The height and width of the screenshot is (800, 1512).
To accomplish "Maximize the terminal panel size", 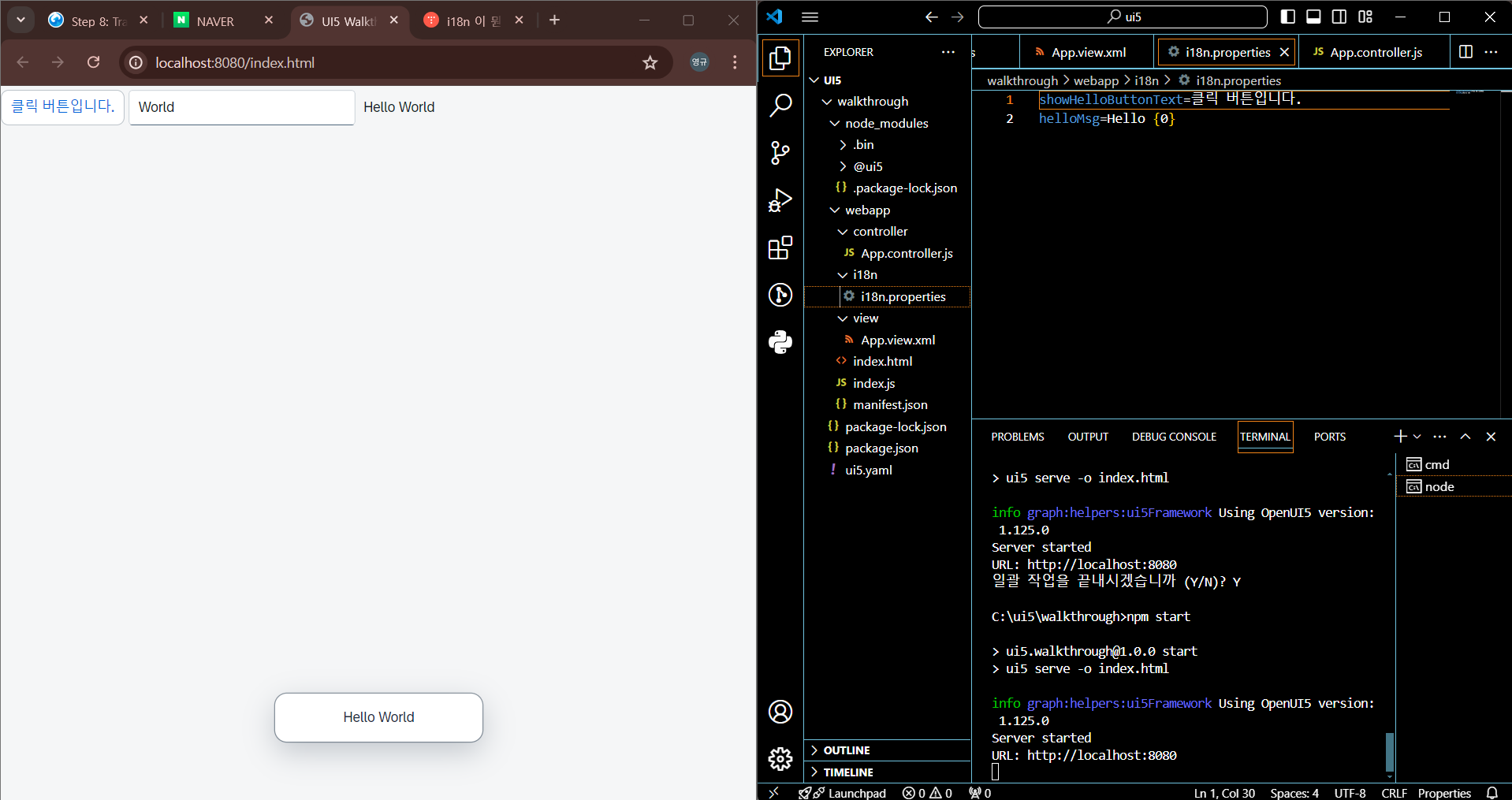I will click(1465, 437).
